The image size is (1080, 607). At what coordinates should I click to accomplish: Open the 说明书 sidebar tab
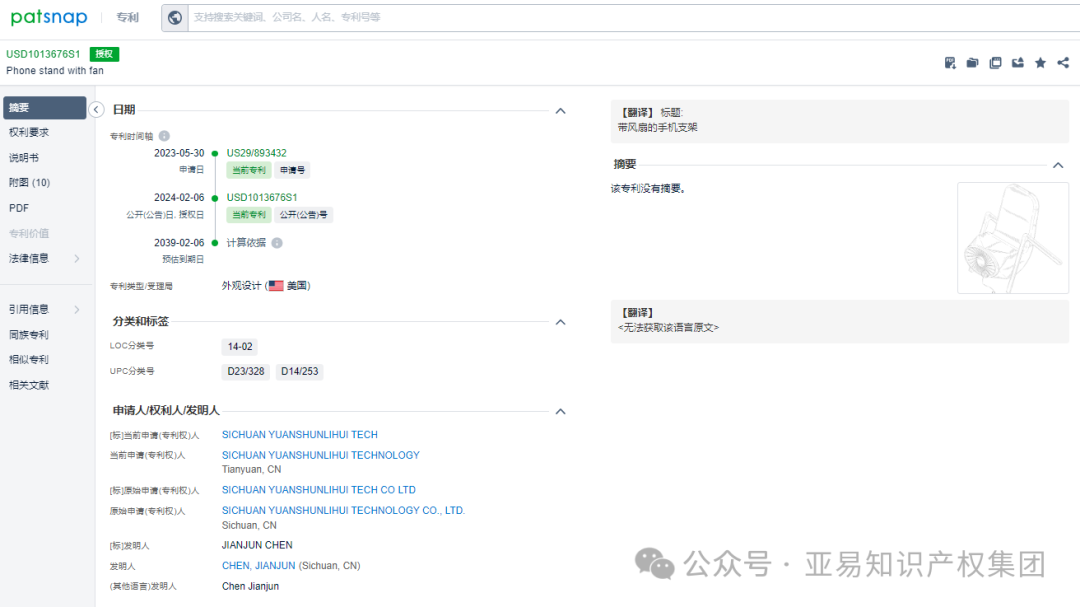[x=23, y=158]
